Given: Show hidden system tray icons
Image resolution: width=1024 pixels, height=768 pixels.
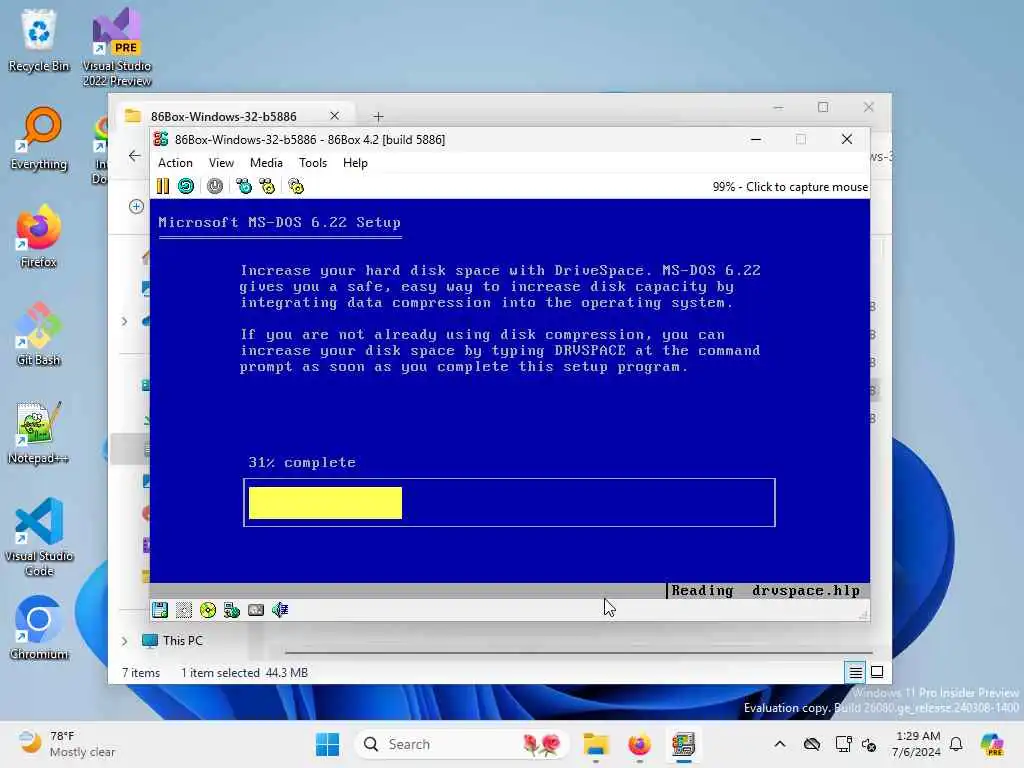Looking at the screenshot, I should pos(780,744).
